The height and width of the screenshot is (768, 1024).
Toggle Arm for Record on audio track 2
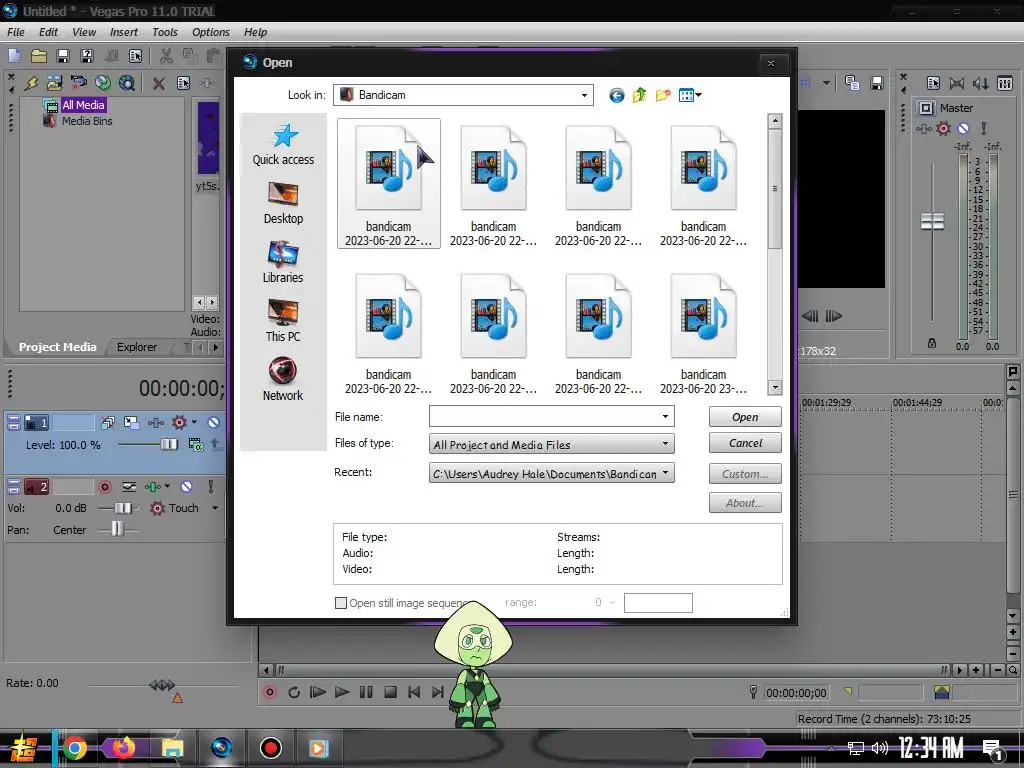click(x=105, y=487)
